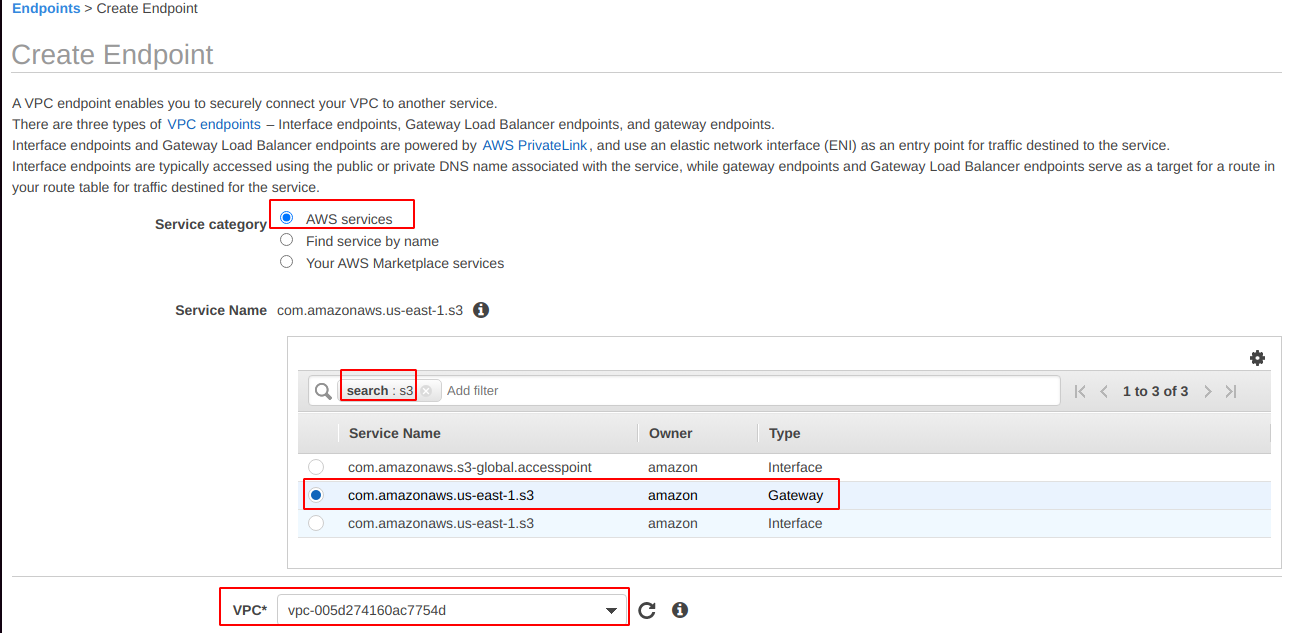1313x633 pixels.
Task: Click the service name value beside the Service Name label
Action: click(370, 310)
